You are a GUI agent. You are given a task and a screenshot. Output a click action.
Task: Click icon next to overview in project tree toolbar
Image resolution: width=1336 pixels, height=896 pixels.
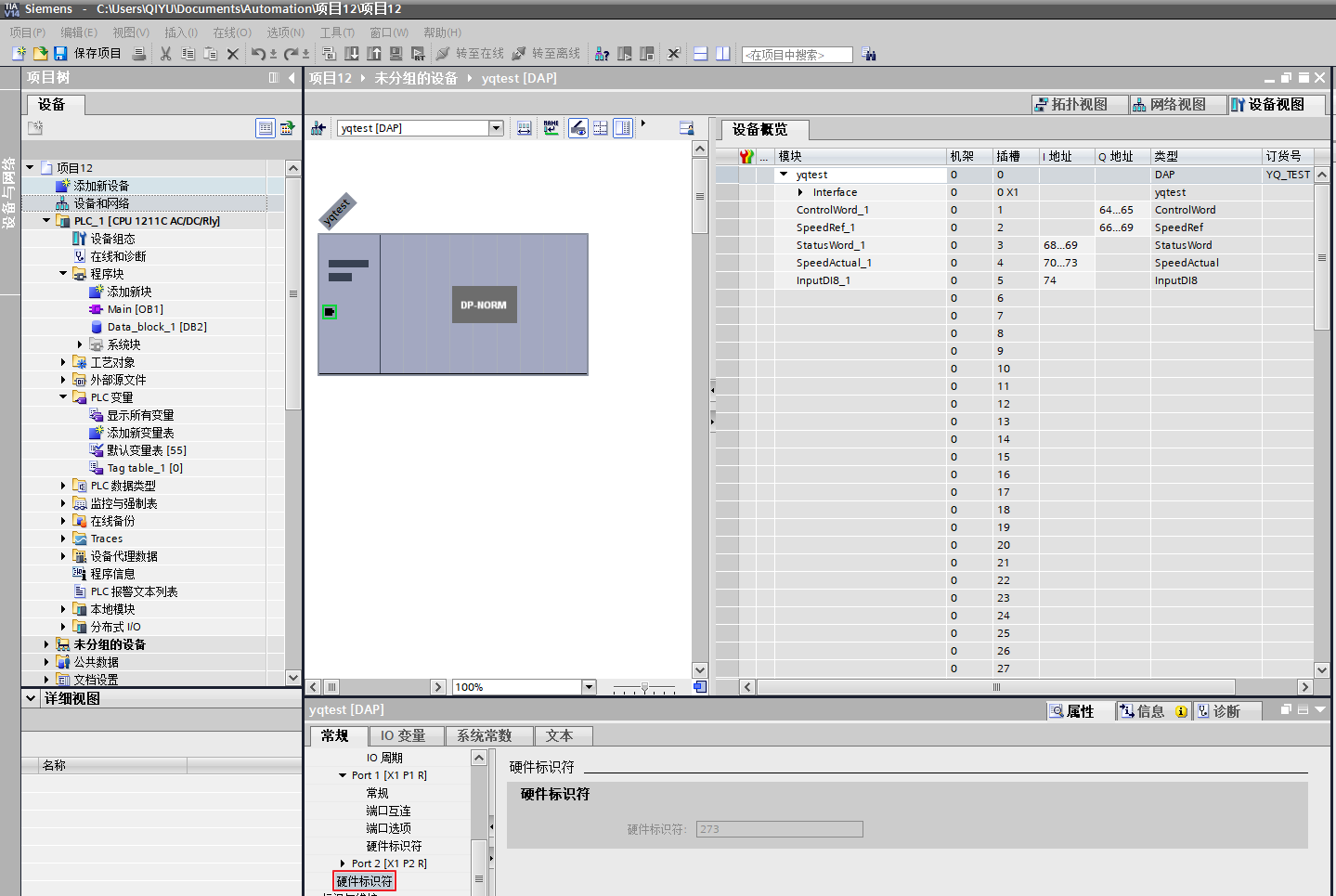(x=288, y=128)
